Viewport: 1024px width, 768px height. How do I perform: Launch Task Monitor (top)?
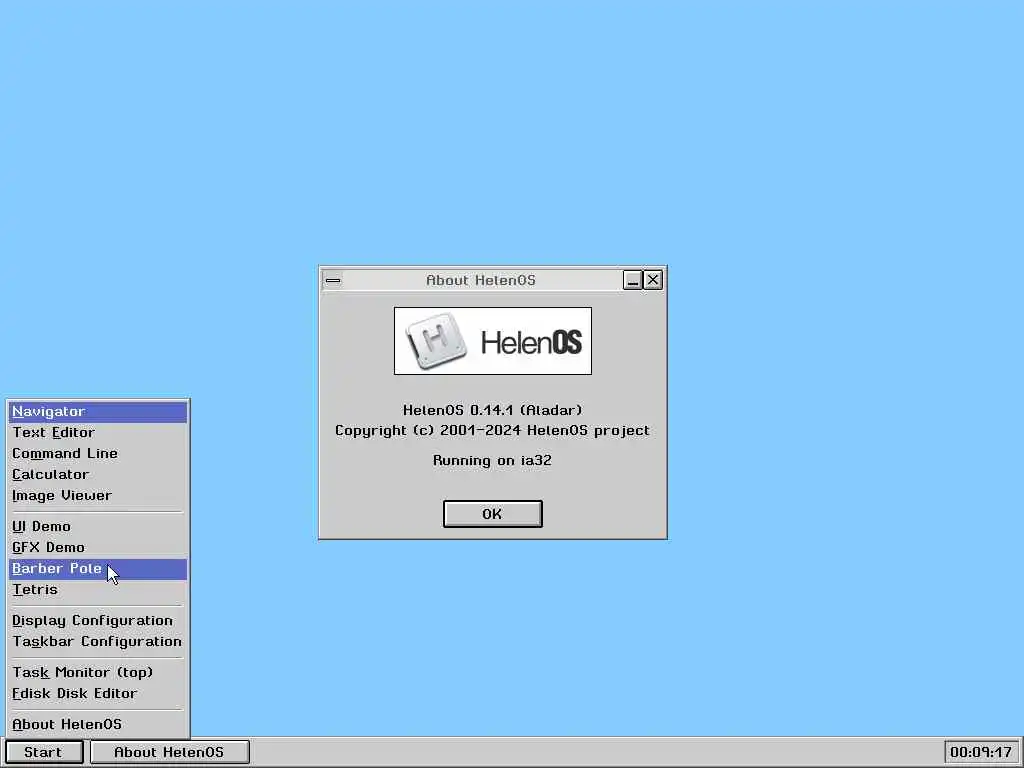point(98,672)
